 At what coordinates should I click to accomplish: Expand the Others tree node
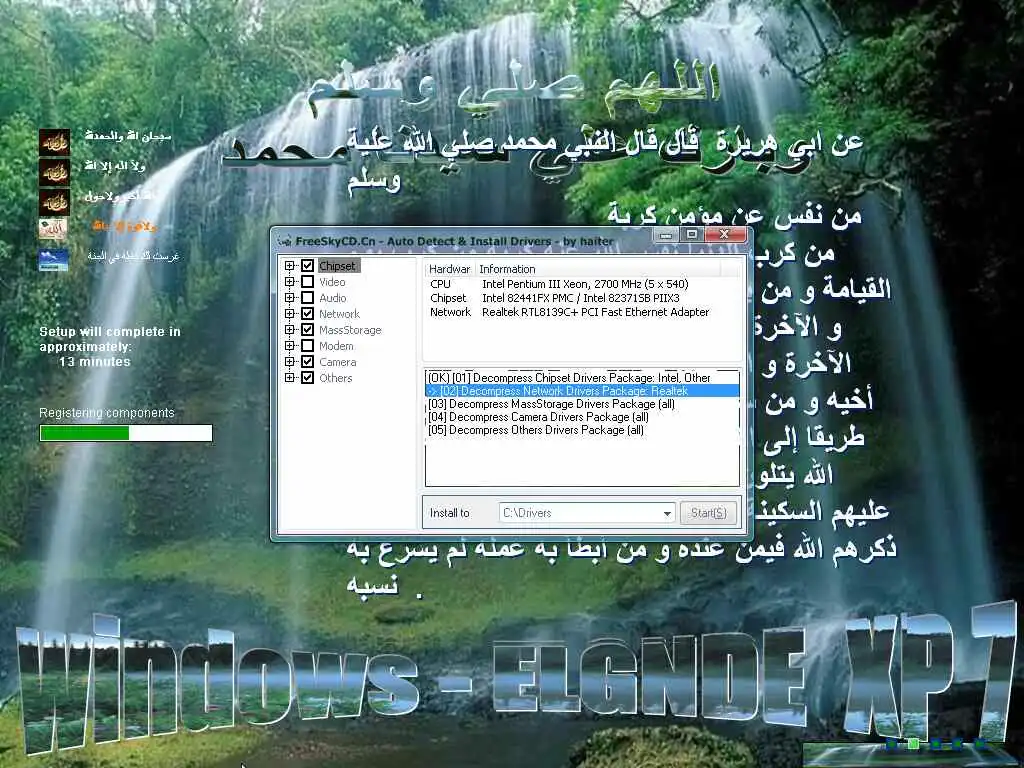[289, 377]
